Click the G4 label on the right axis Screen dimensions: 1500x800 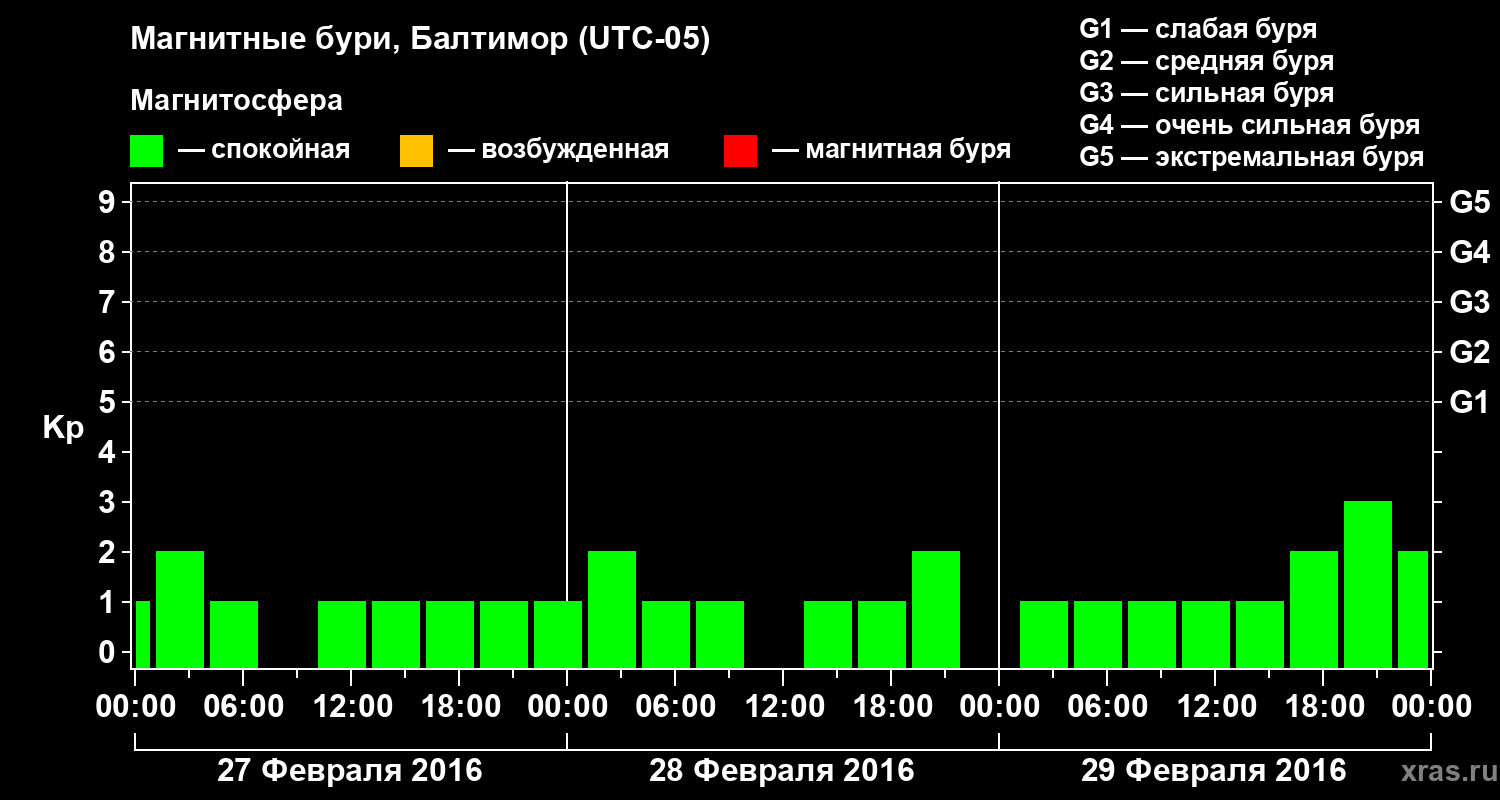1469,252
